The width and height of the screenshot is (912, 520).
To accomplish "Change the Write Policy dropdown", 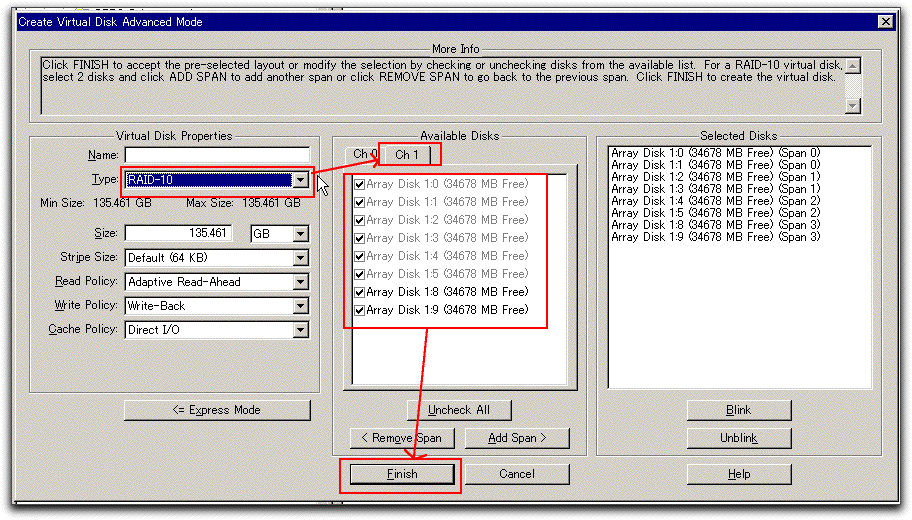I will click(x=300, y=306).
